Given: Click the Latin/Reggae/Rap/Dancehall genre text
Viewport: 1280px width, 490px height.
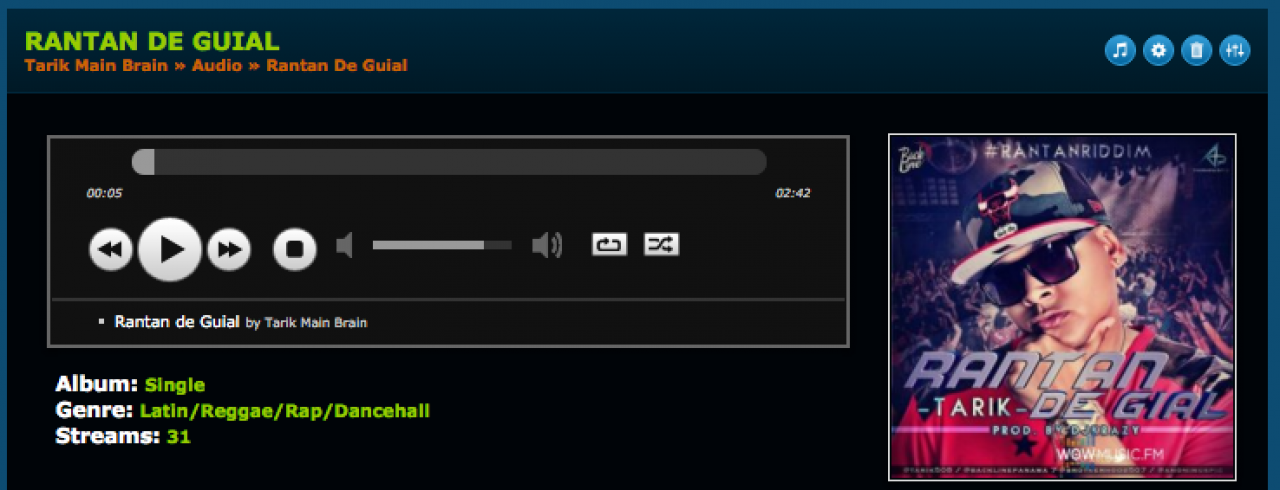Looking at the screenshot, I should point(285,411).
